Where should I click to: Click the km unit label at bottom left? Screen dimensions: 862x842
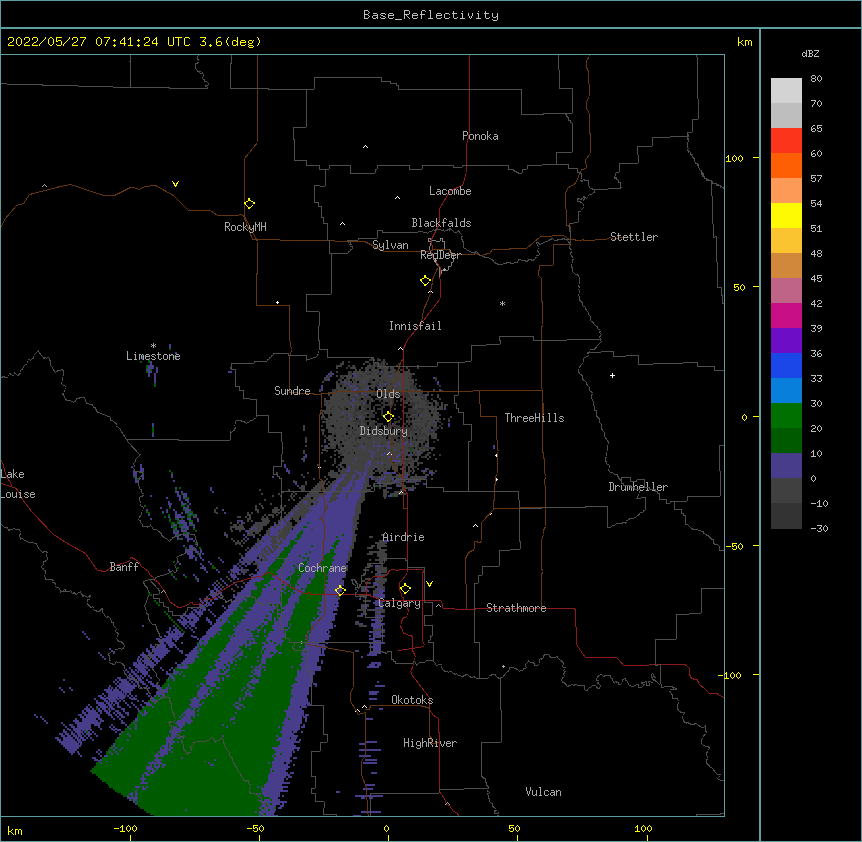point(15,830)
